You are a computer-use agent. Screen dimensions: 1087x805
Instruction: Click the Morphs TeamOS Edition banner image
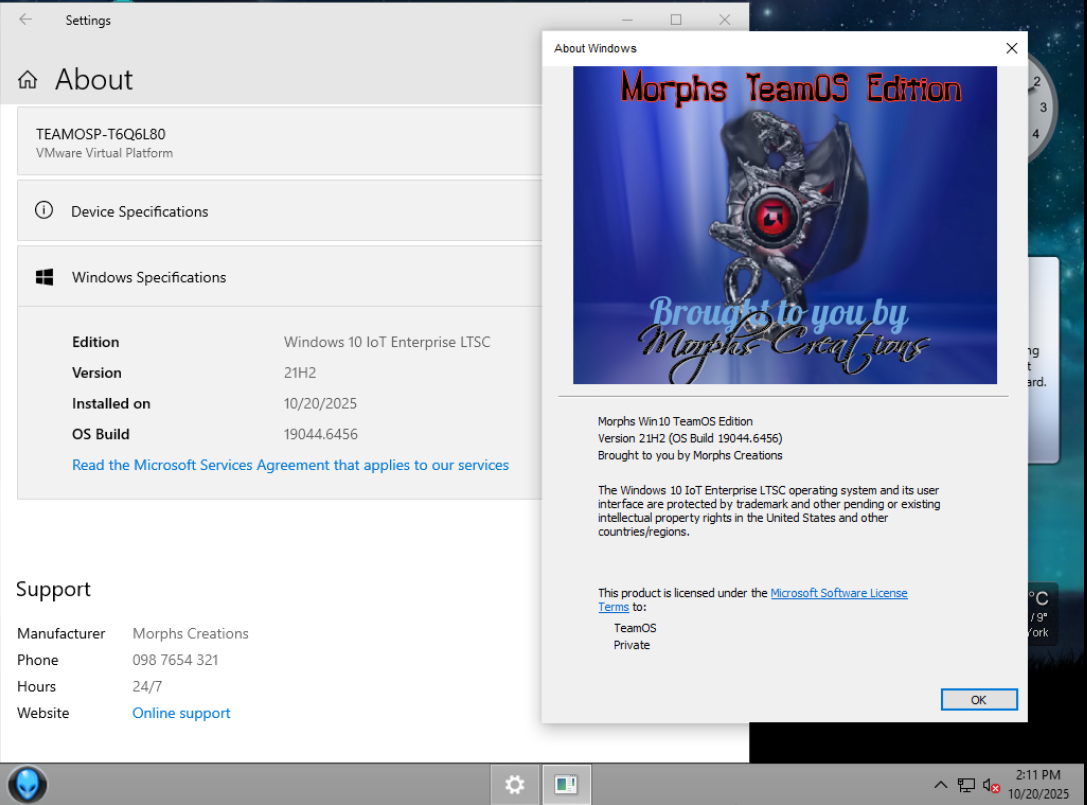[x=785, y=225]
